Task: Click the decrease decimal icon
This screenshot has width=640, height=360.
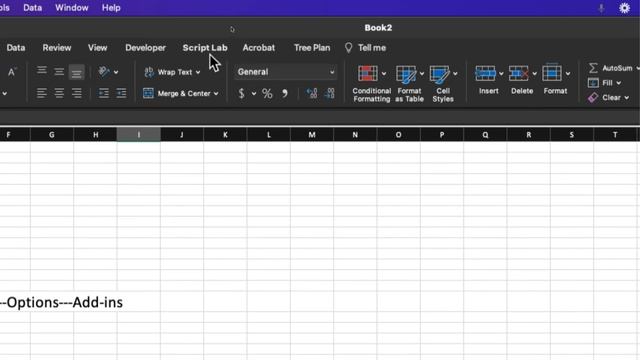Action: [329, 93]
